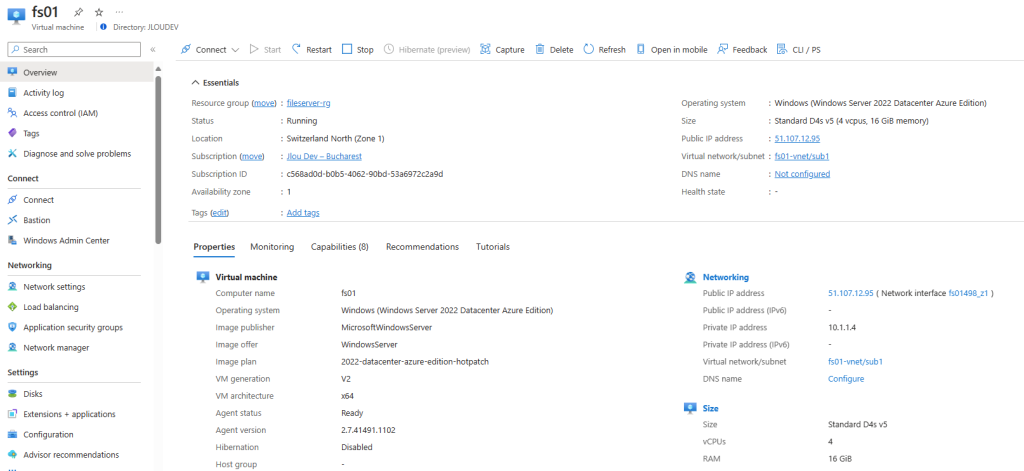Open the Size section heading link
Image resolution: width=1024 pixels, height=471 pixels.
711,408
